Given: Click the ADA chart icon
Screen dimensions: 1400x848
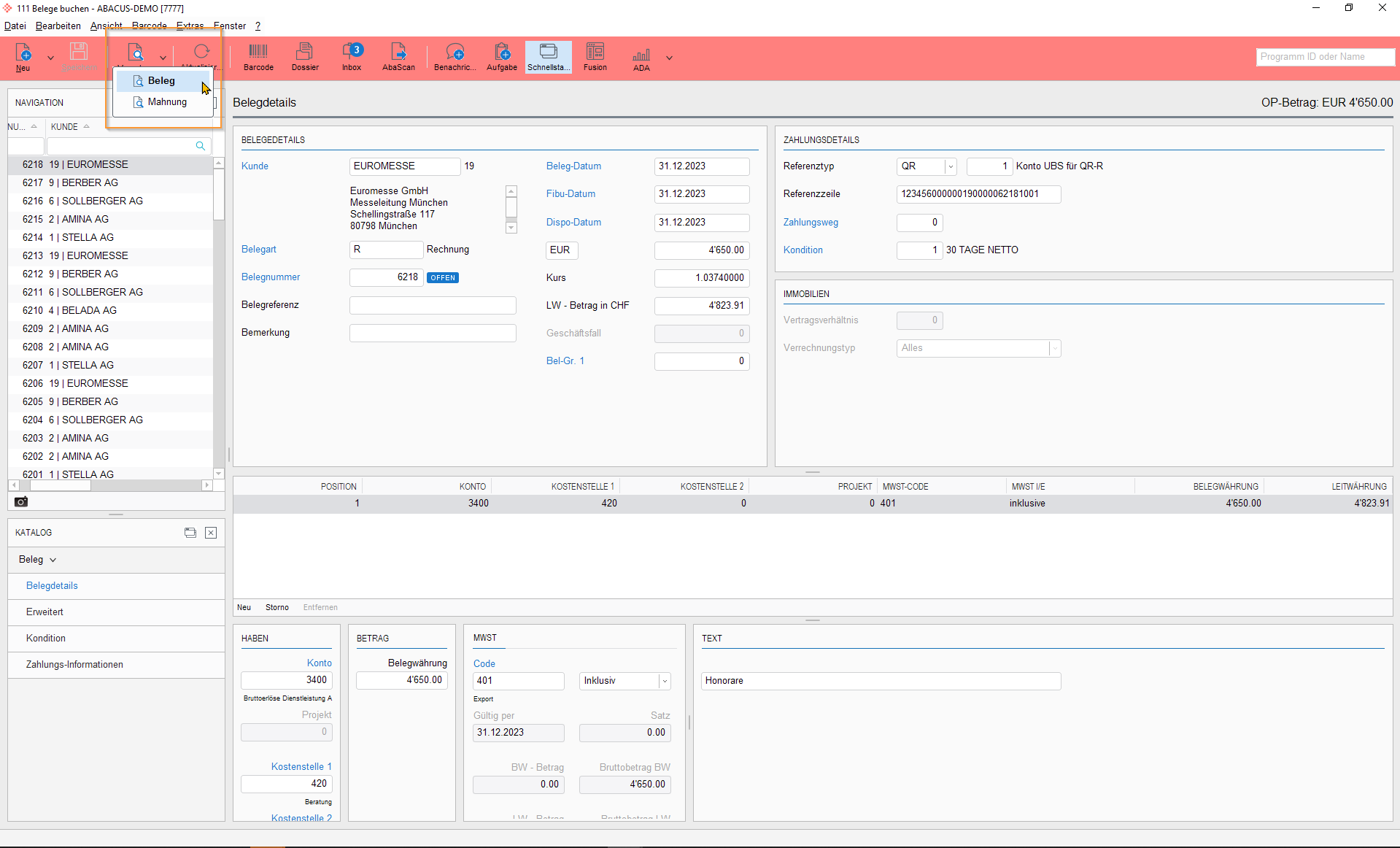Looking at the screenshot, I should [641, 57].
